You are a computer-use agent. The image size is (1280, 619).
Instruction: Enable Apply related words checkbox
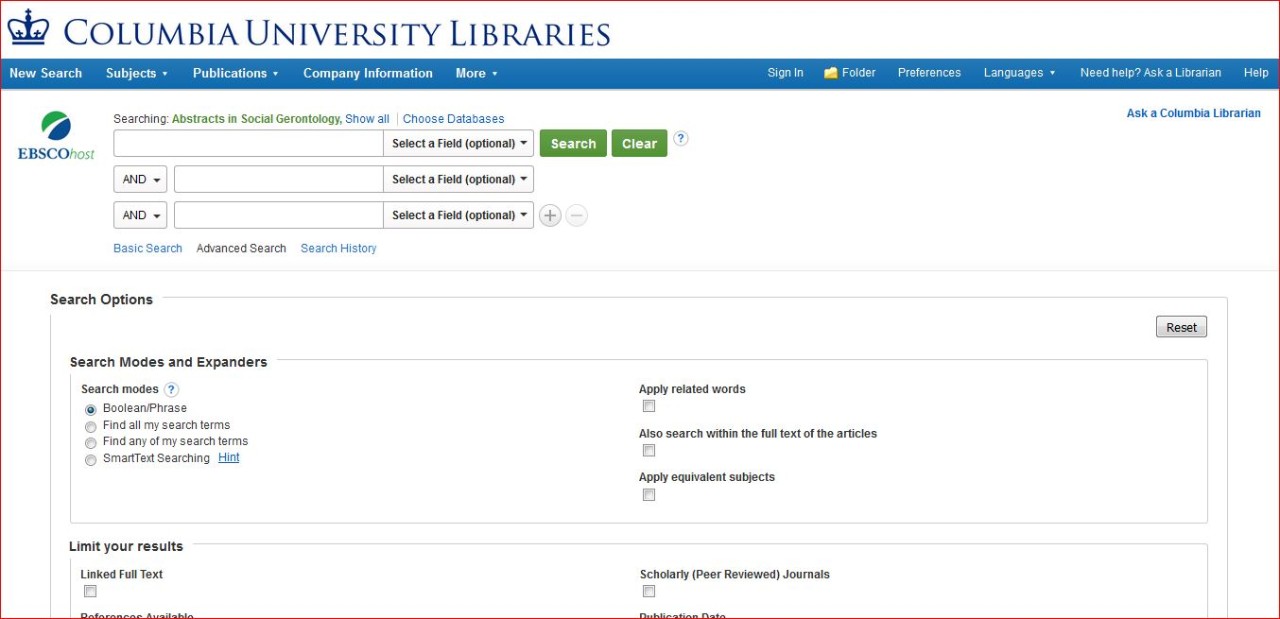click(x=649, y=406)
